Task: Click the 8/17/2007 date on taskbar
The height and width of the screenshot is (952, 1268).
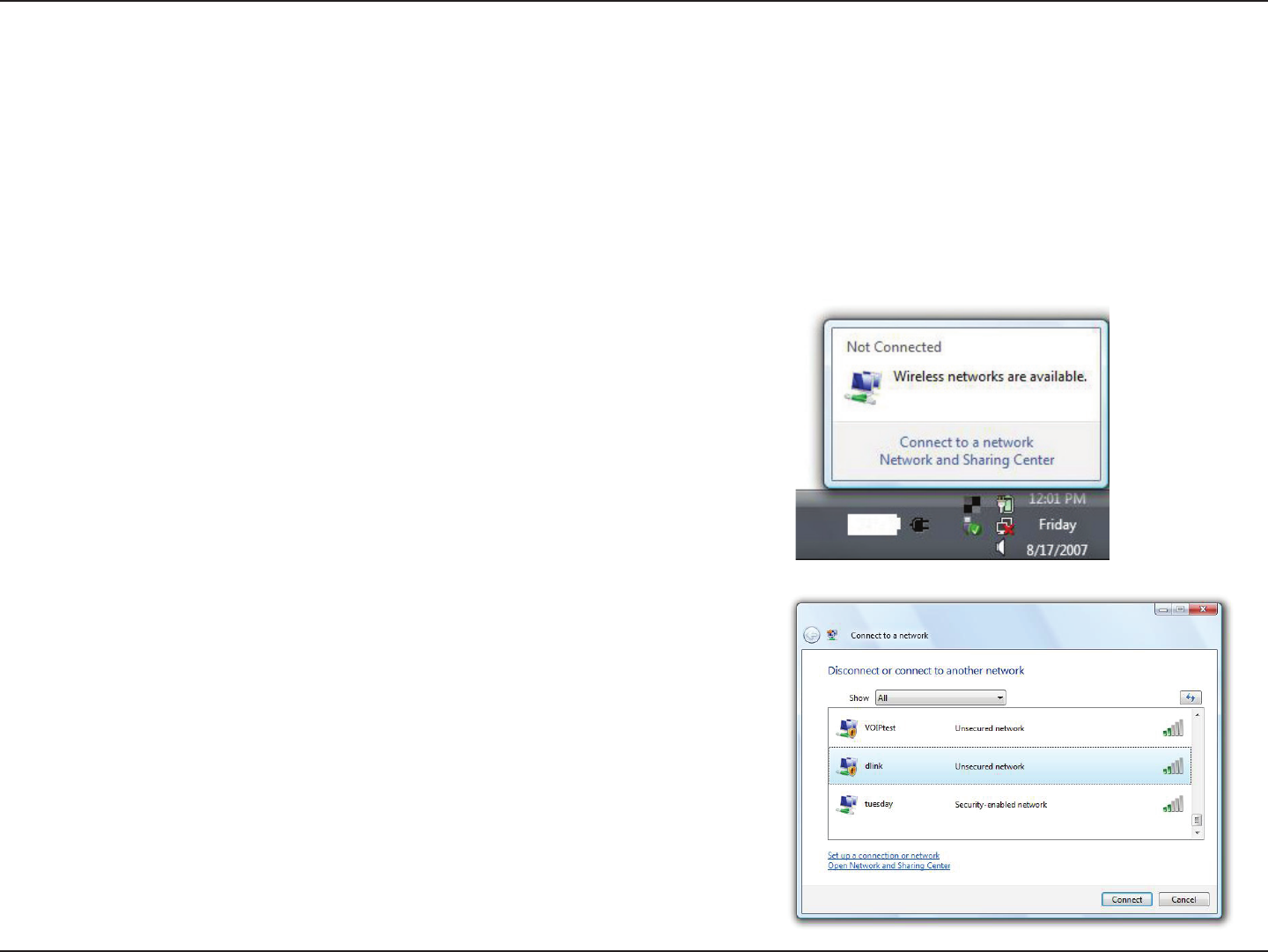Action: tap(1057, 550)
